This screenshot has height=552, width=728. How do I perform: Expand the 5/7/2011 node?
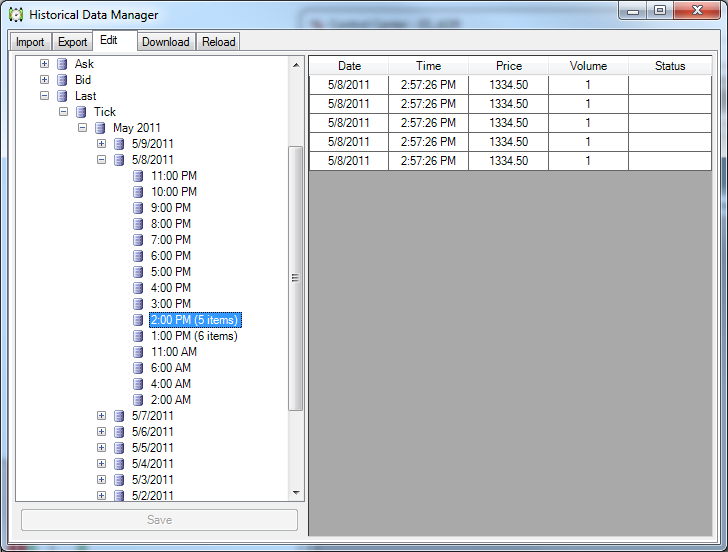click(x=102, y=416)
